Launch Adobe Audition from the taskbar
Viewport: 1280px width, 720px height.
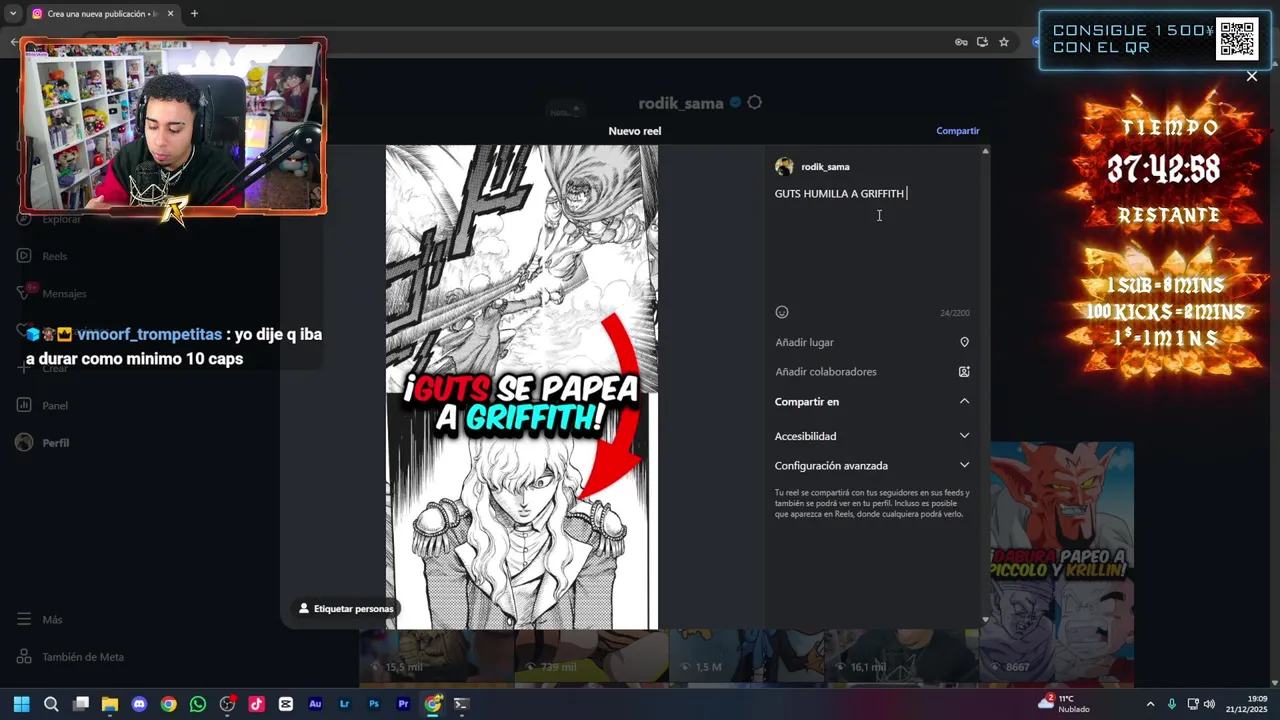click(x=315, y=704)
